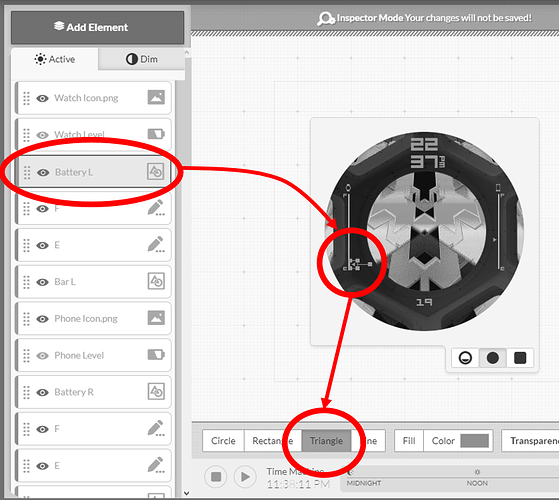
Task: Click the Play button in Time Machine
Action: pos(245,476)
